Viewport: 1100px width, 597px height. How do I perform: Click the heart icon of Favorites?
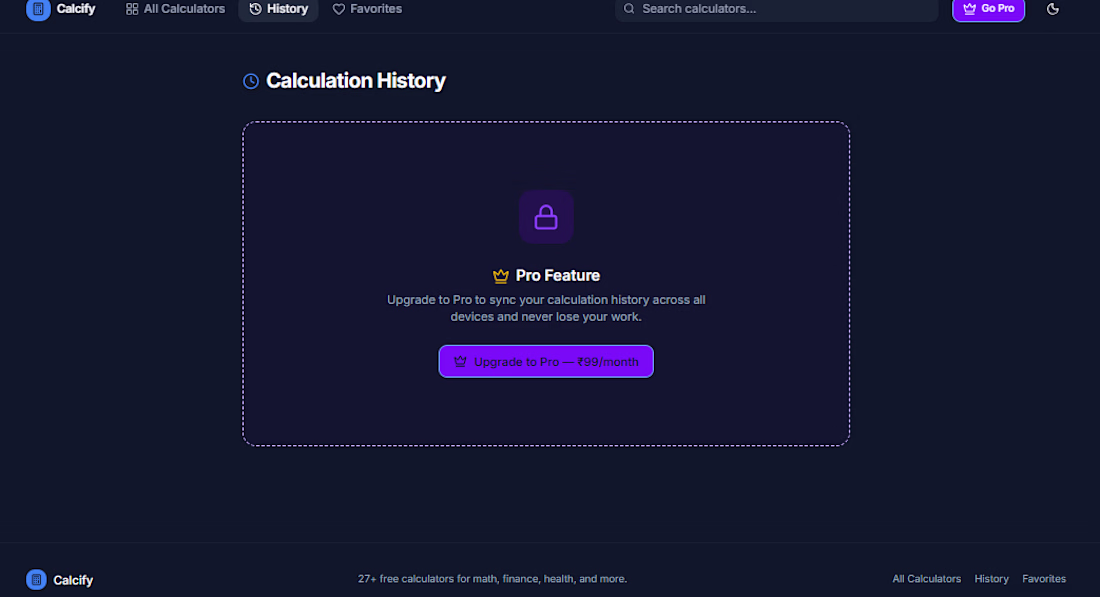(x=339, y=9)
